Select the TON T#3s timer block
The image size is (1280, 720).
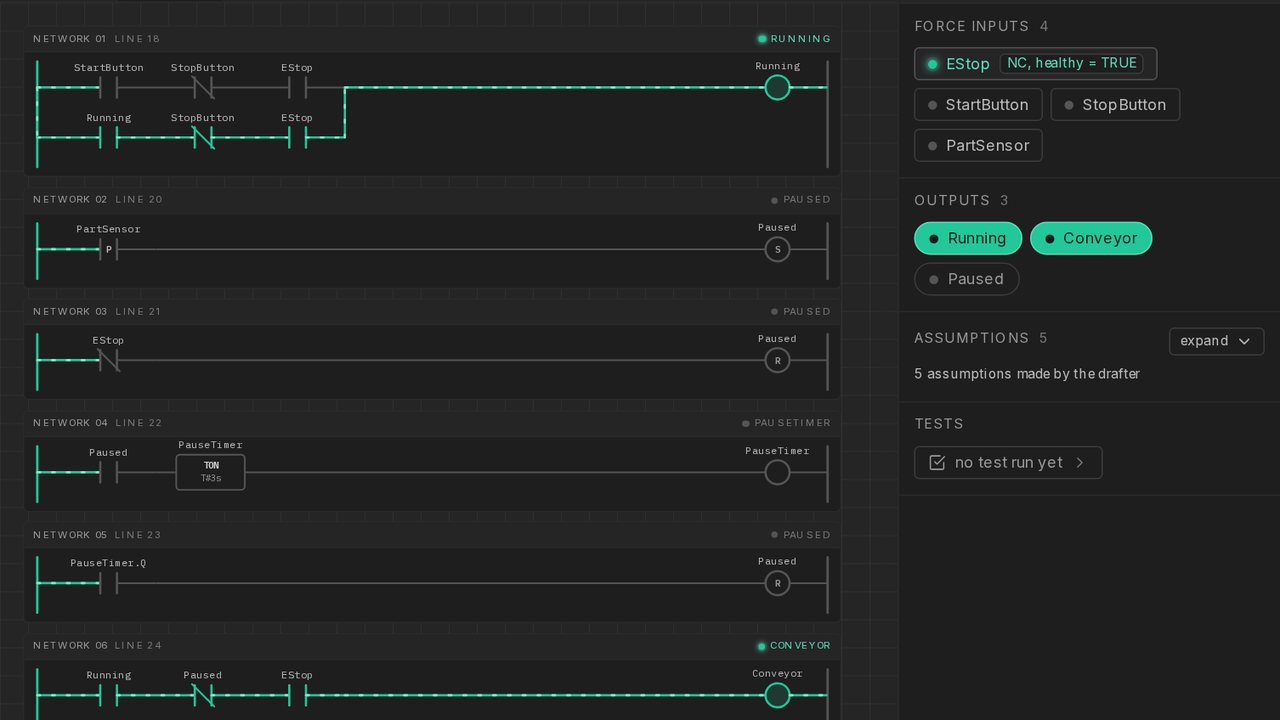[210, 472]
